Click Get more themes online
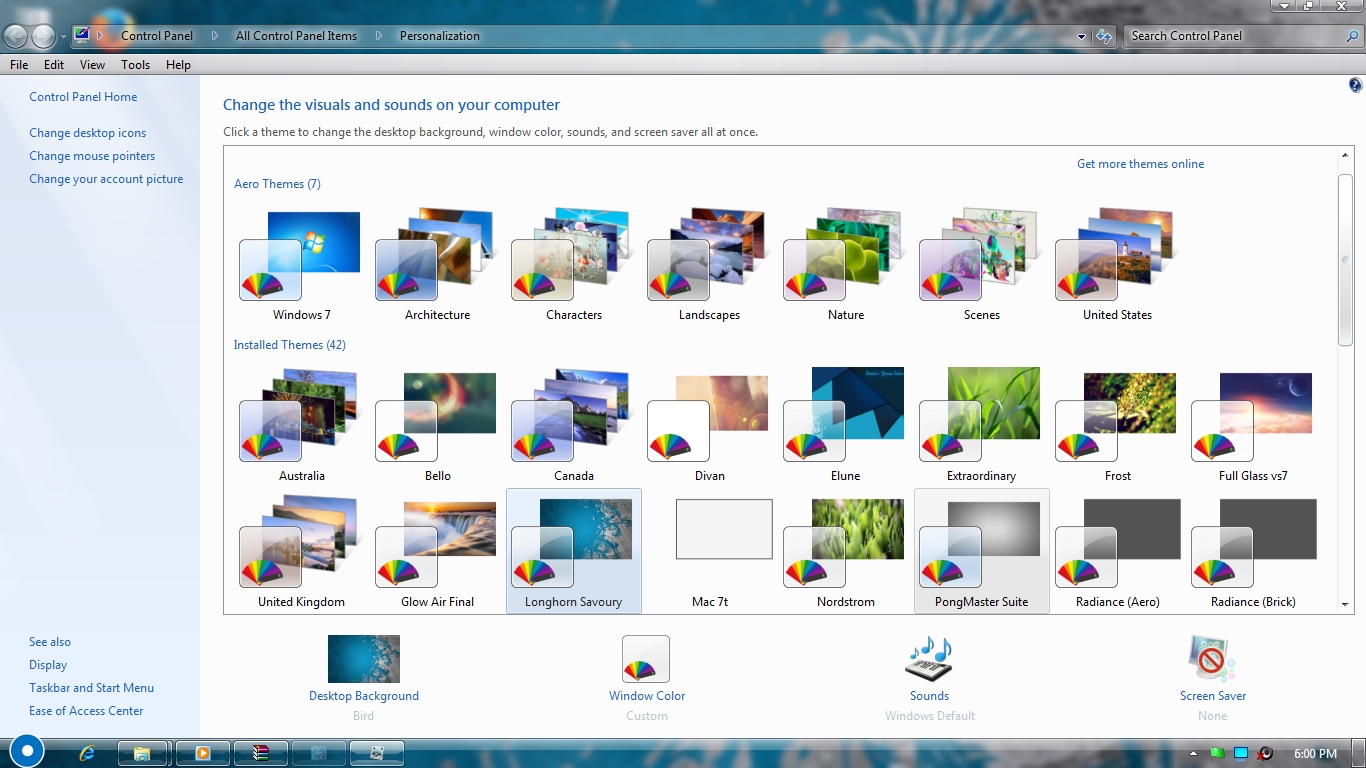The width and height of the screenshot is (1366, 768). 1140,164
